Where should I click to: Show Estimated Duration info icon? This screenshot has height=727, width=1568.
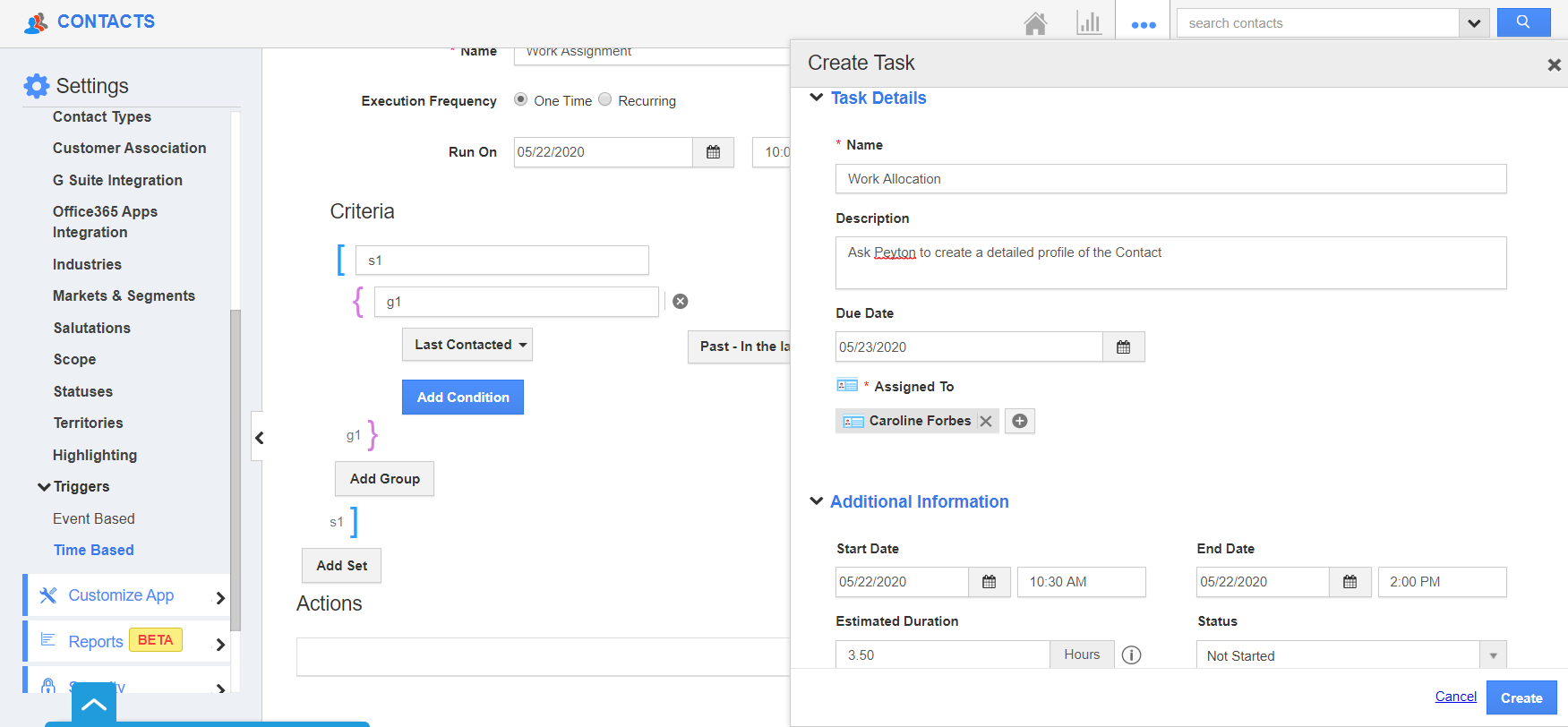coord(1132,655)
